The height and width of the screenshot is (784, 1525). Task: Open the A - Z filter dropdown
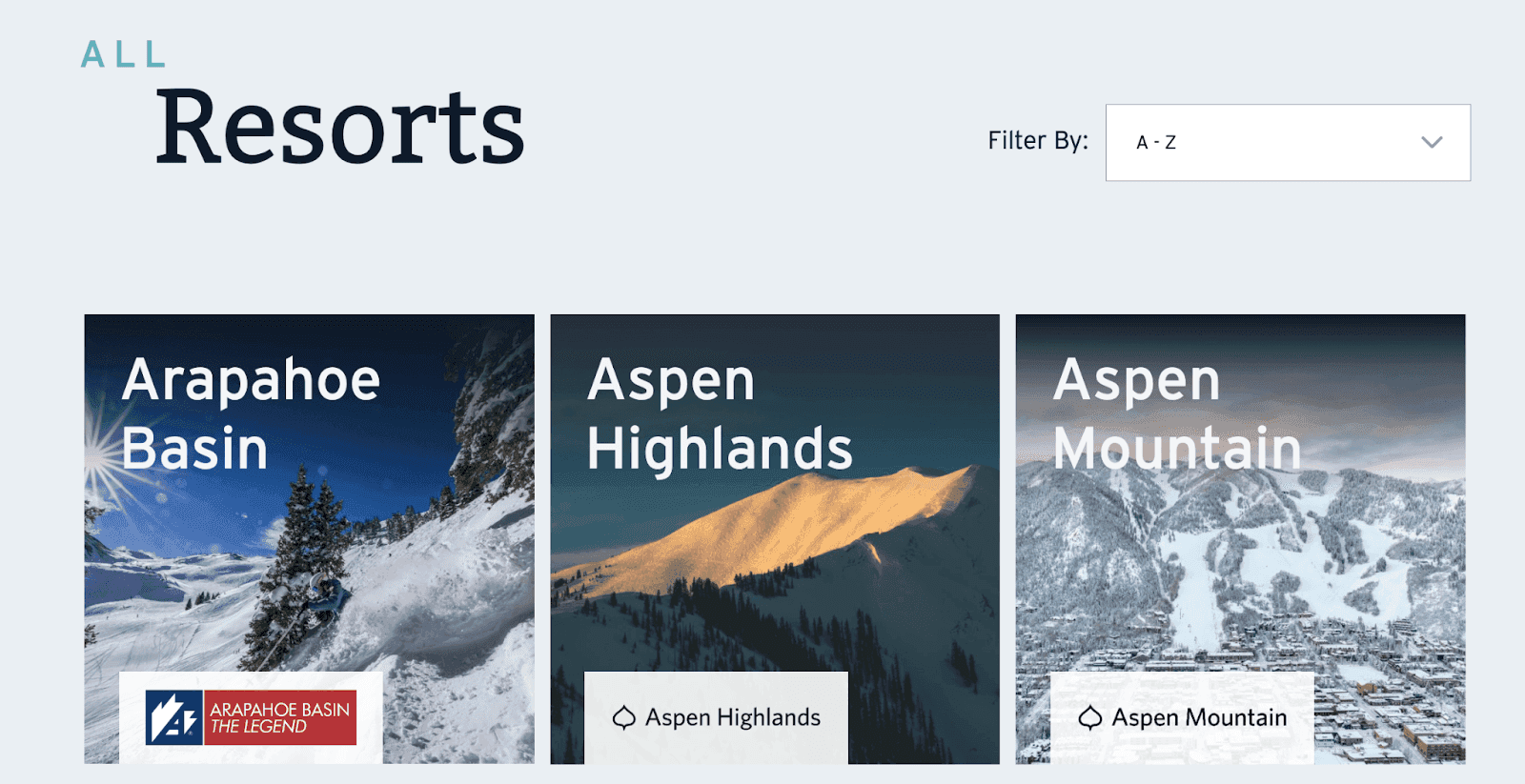pos(1288,143)
